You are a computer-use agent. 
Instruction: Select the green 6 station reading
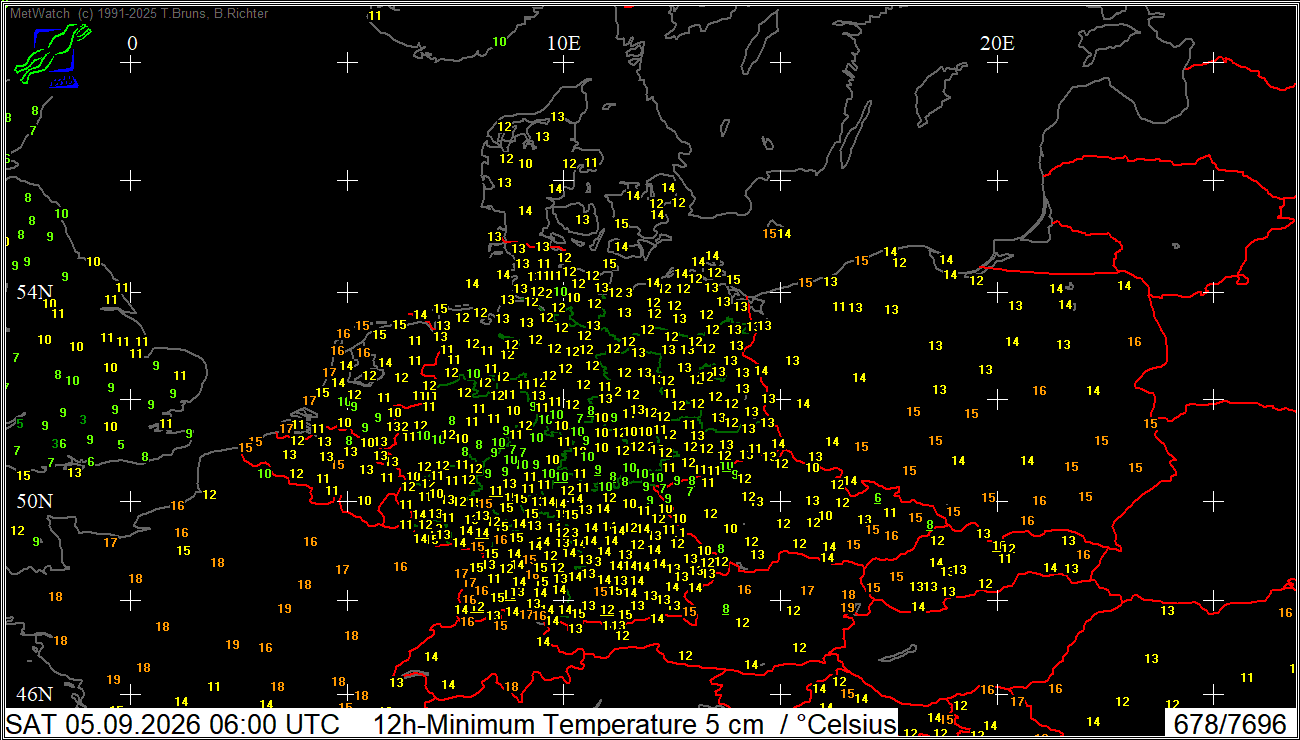click(878, 497)
